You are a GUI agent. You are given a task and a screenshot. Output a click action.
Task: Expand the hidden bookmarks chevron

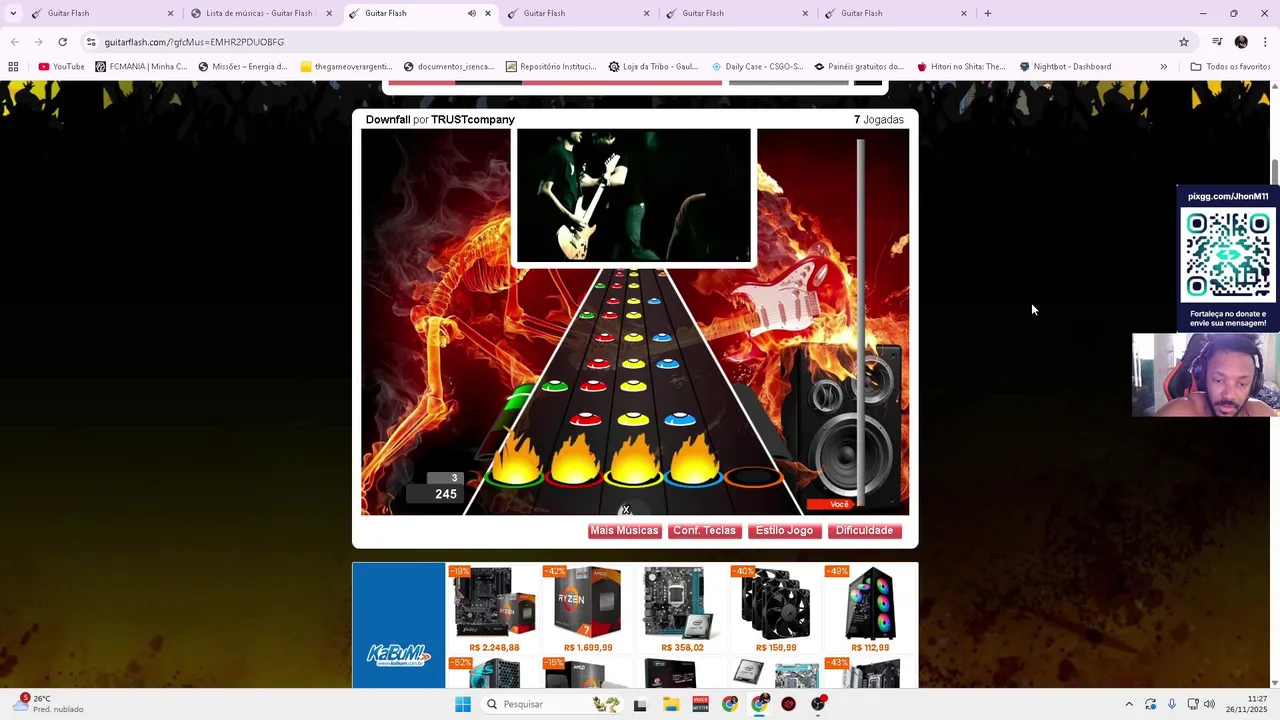tap(1163, 67)
